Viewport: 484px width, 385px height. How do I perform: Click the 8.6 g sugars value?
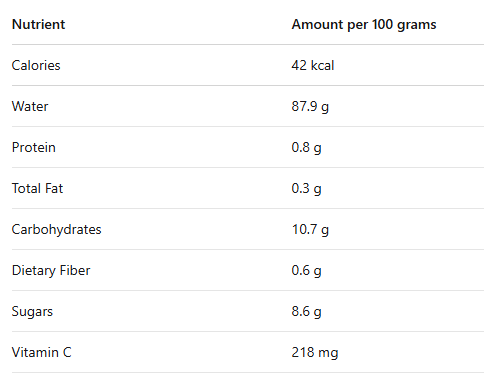306,312
